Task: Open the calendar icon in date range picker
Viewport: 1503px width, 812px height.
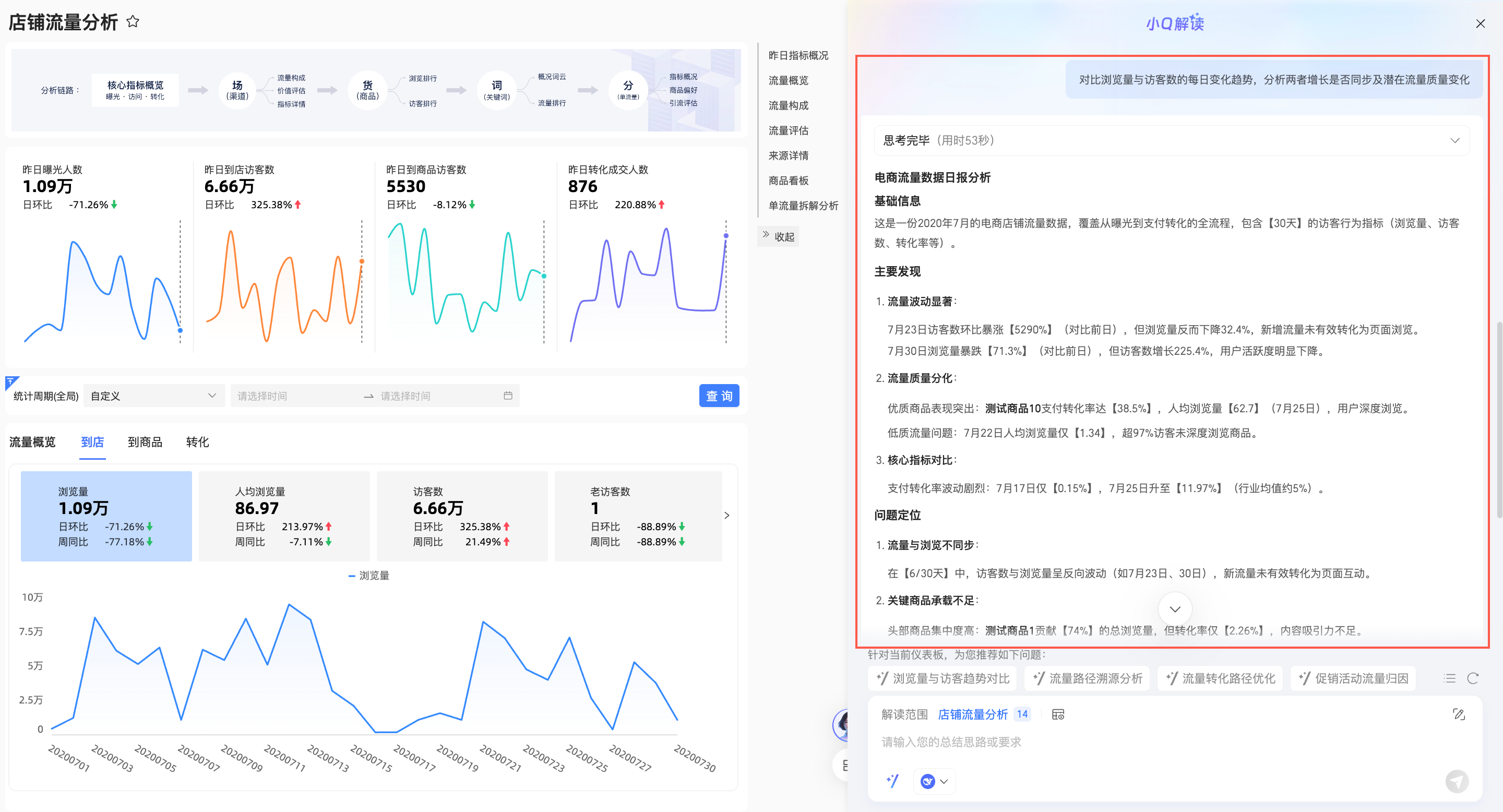Action: [508, 396]
